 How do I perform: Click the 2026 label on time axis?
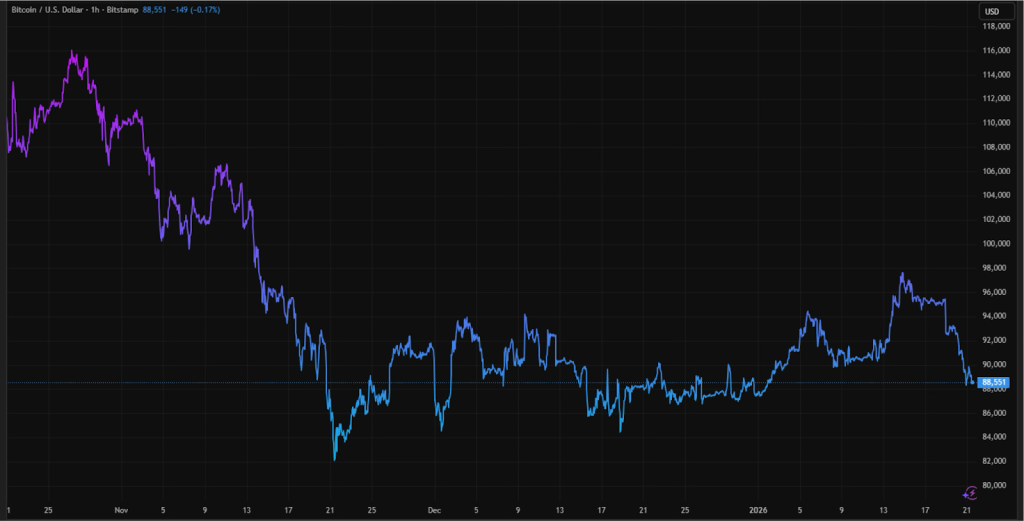(758, 510)
